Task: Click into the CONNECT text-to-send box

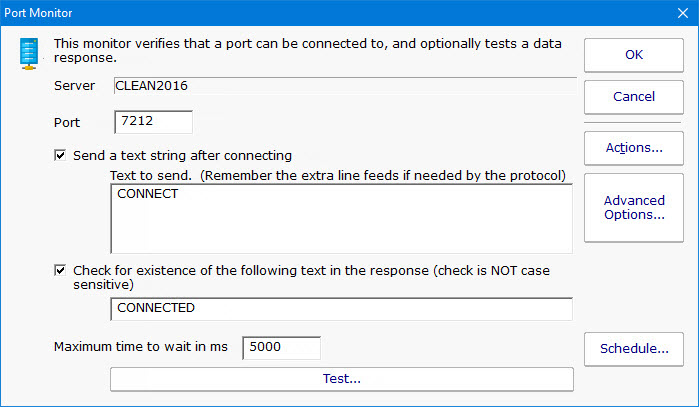Action: (x=341, y=218)
